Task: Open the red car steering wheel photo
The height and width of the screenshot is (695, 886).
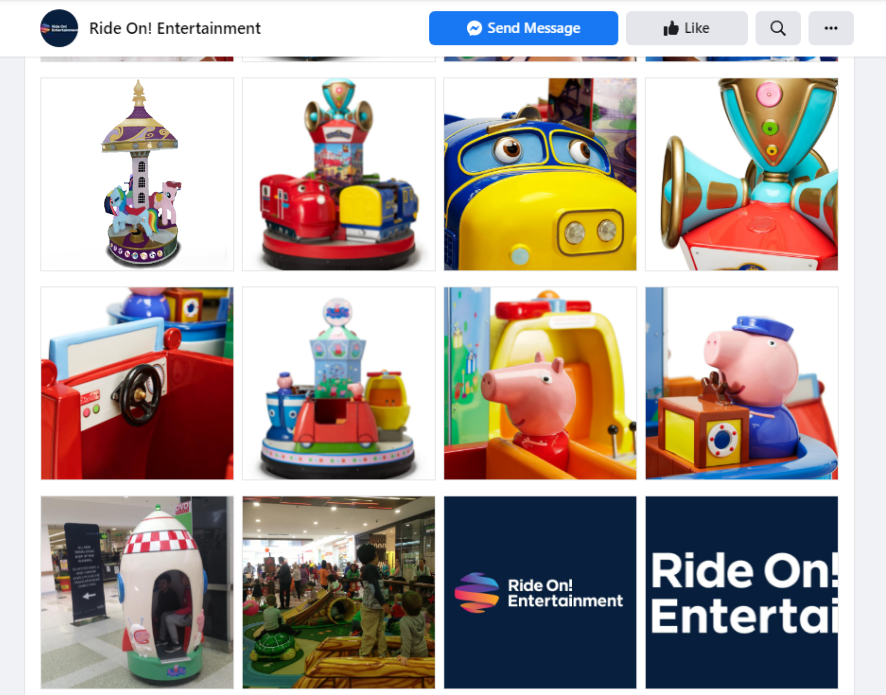Action: tap(137, 383)
